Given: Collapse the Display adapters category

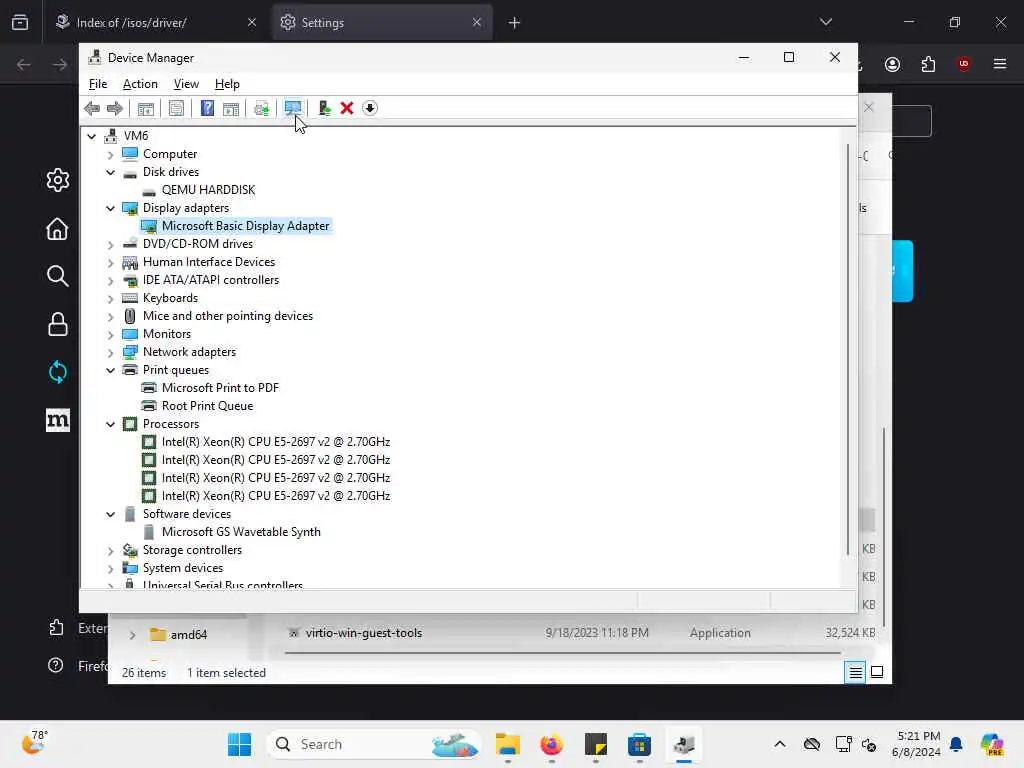Looking at the screenshot, I should point(110,208).
